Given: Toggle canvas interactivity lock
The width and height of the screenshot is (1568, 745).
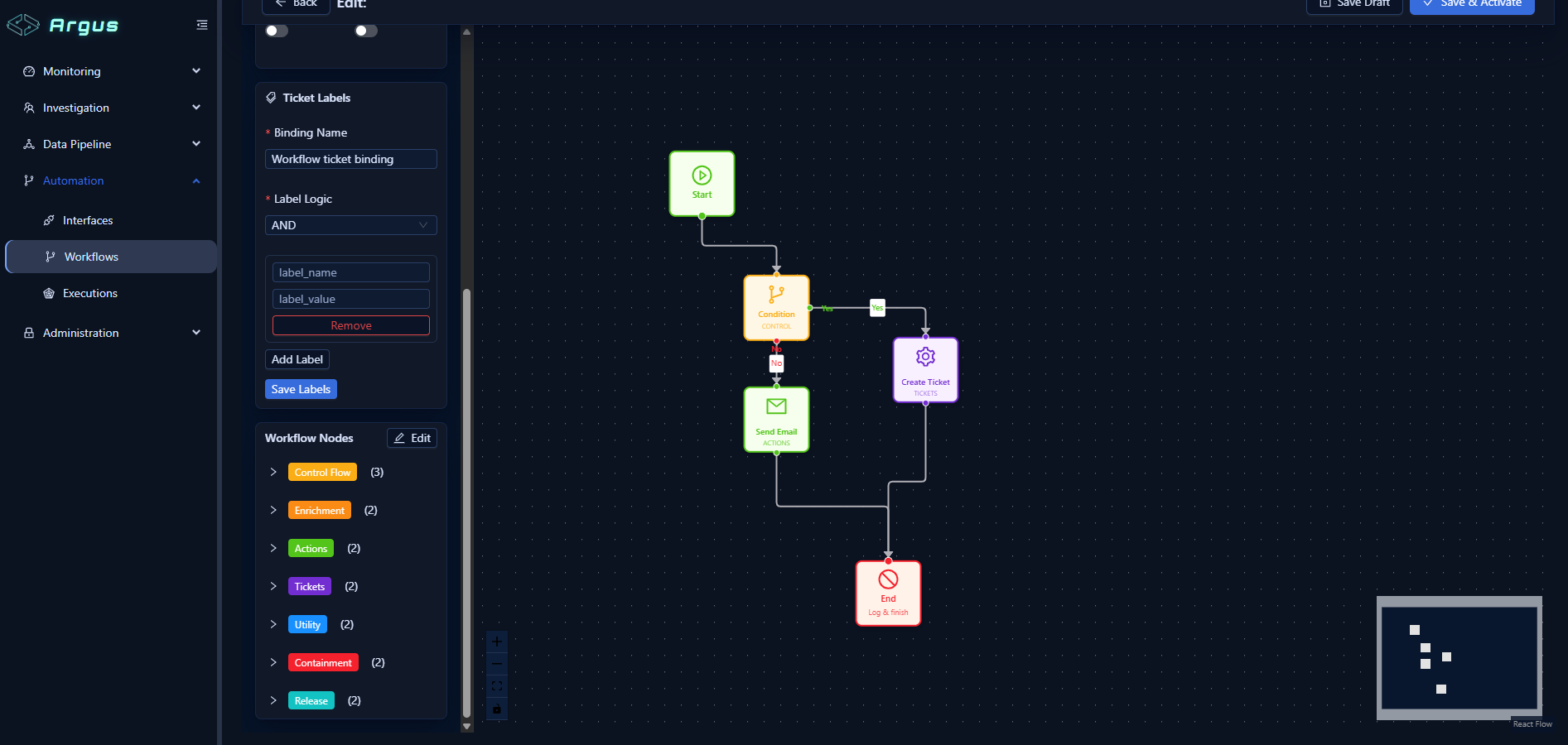Looking at the screenshot, I should click(x=497, y=709).
